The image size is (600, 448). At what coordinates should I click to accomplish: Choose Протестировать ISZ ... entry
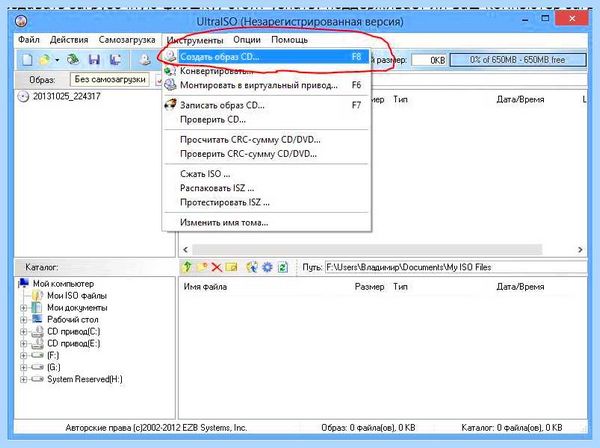266,202
